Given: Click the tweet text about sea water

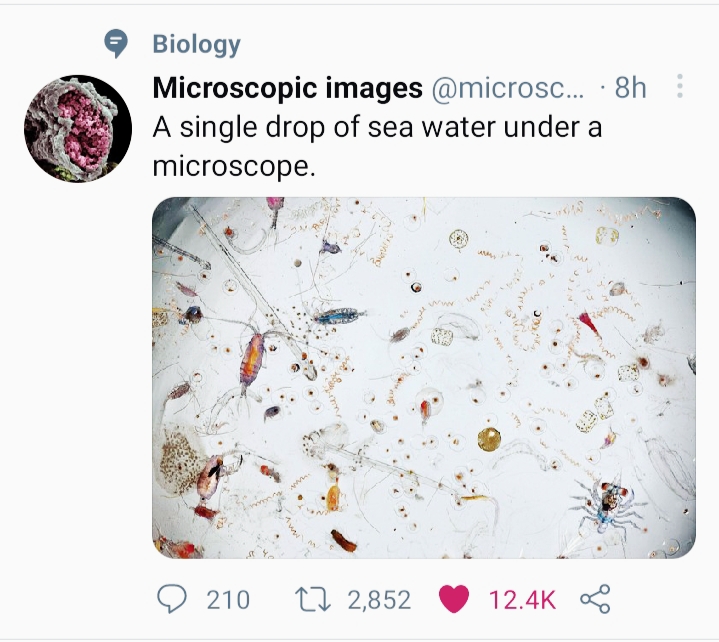Looking at the screenshot, I should coord(376,146).
